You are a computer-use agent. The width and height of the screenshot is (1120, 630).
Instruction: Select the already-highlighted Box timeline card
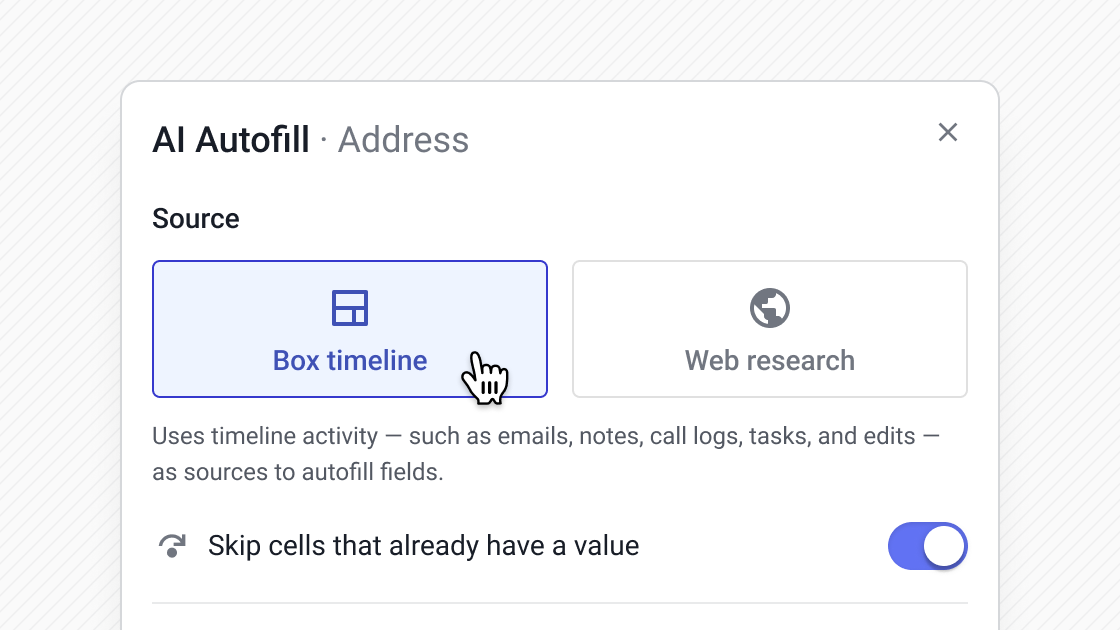tap(350, 328)
